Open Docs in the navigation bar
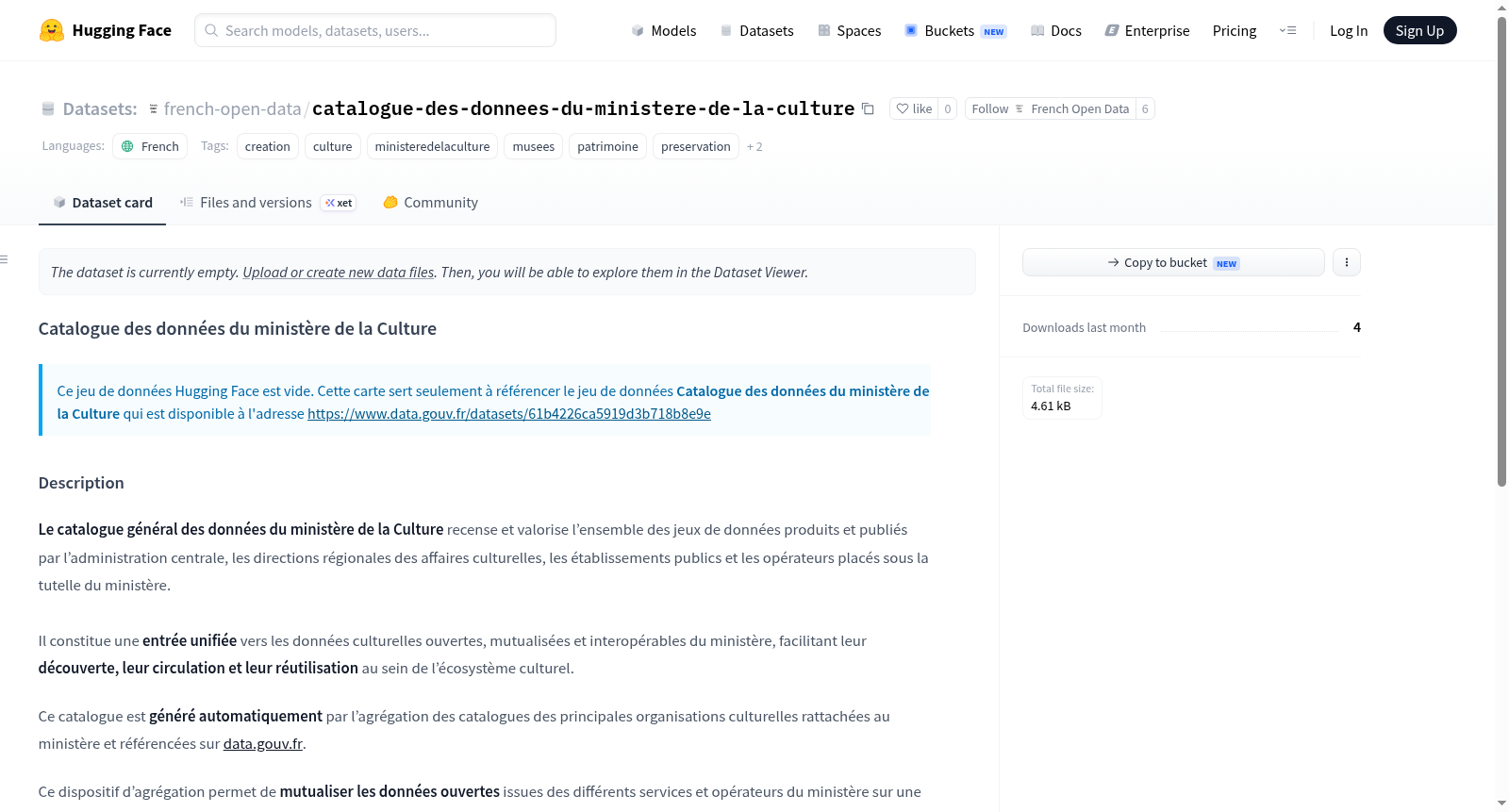This screenshot has width=1509, height=812. point(1055,30)
